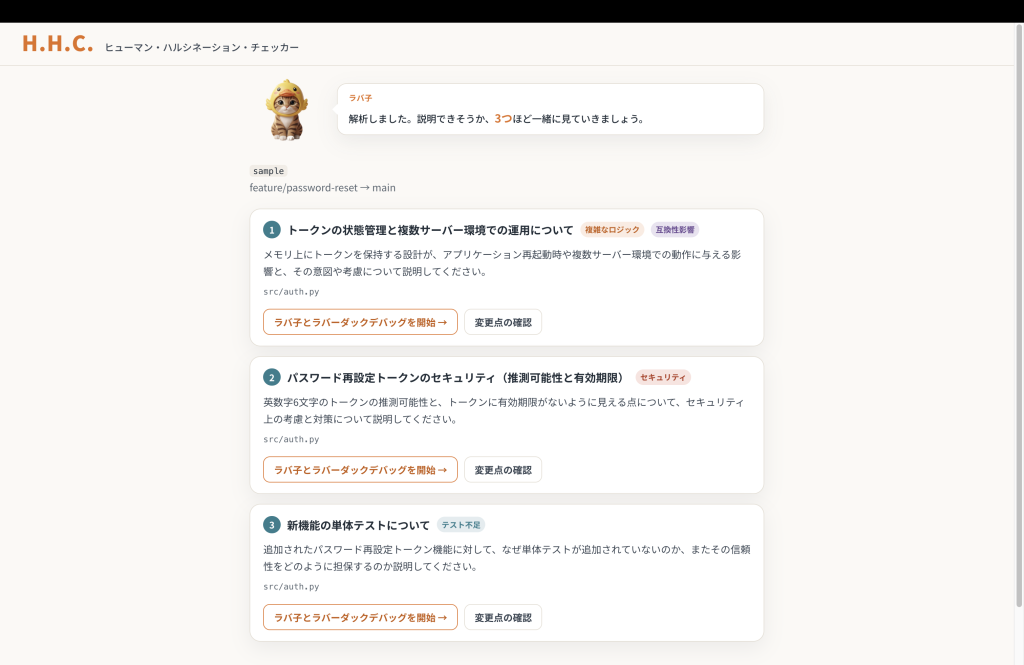The image size is (1024, 665).
Task: Click the H.H.C. logo in header
Action: click(x=57, y=44)
